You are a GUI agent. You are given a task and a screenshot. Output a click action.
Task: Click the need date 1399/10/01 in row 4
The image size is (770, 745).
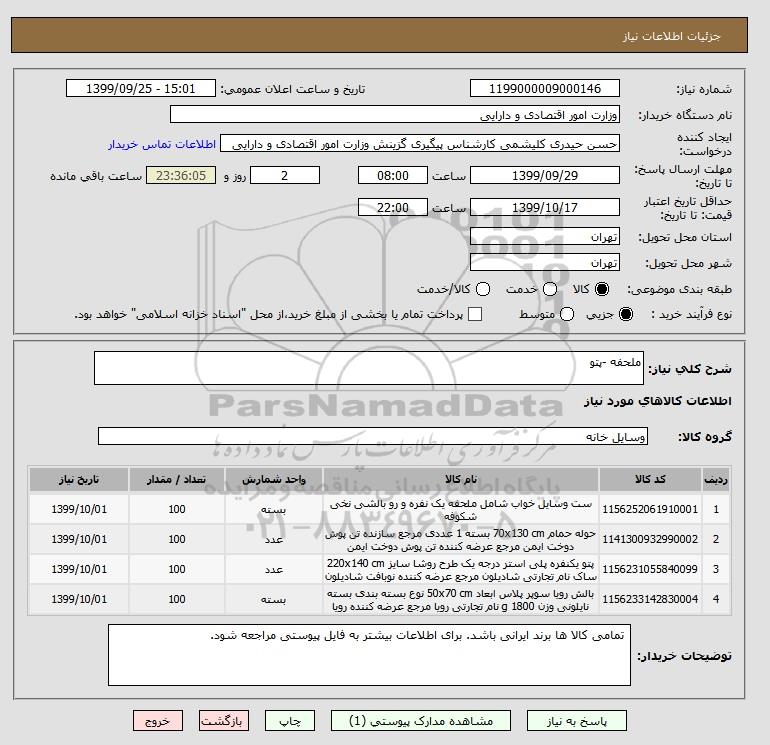79,599
